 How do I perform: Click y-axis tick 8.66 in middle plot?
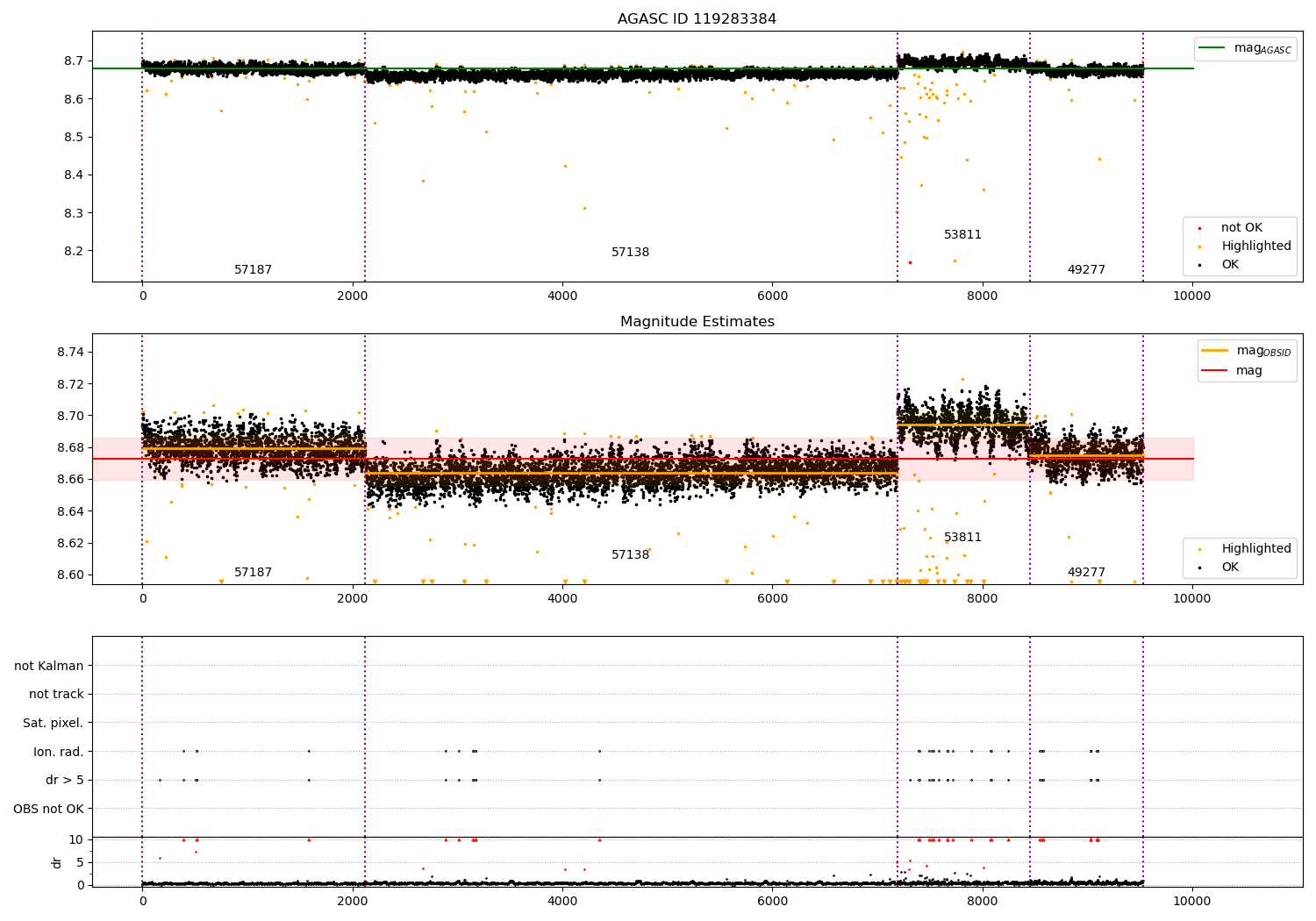[70, 480]
